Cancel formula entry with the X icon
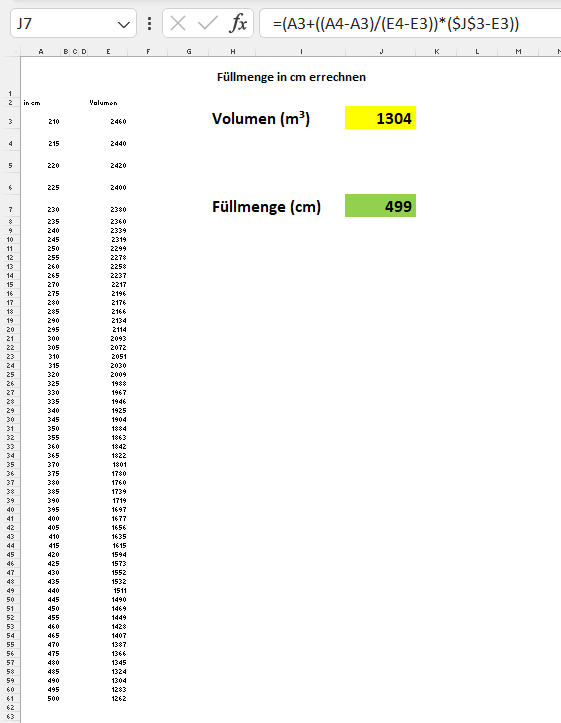 click(x=178, y=23)
